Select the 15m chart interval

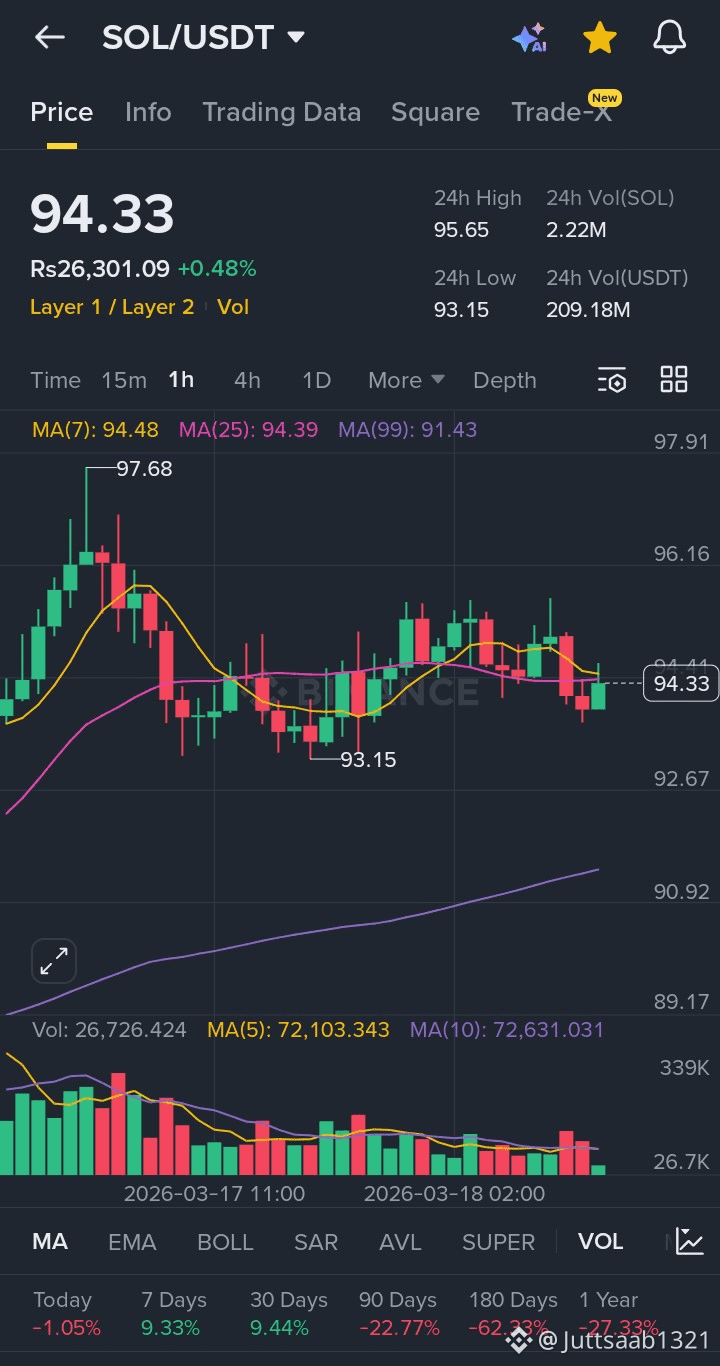click(124, 380)
